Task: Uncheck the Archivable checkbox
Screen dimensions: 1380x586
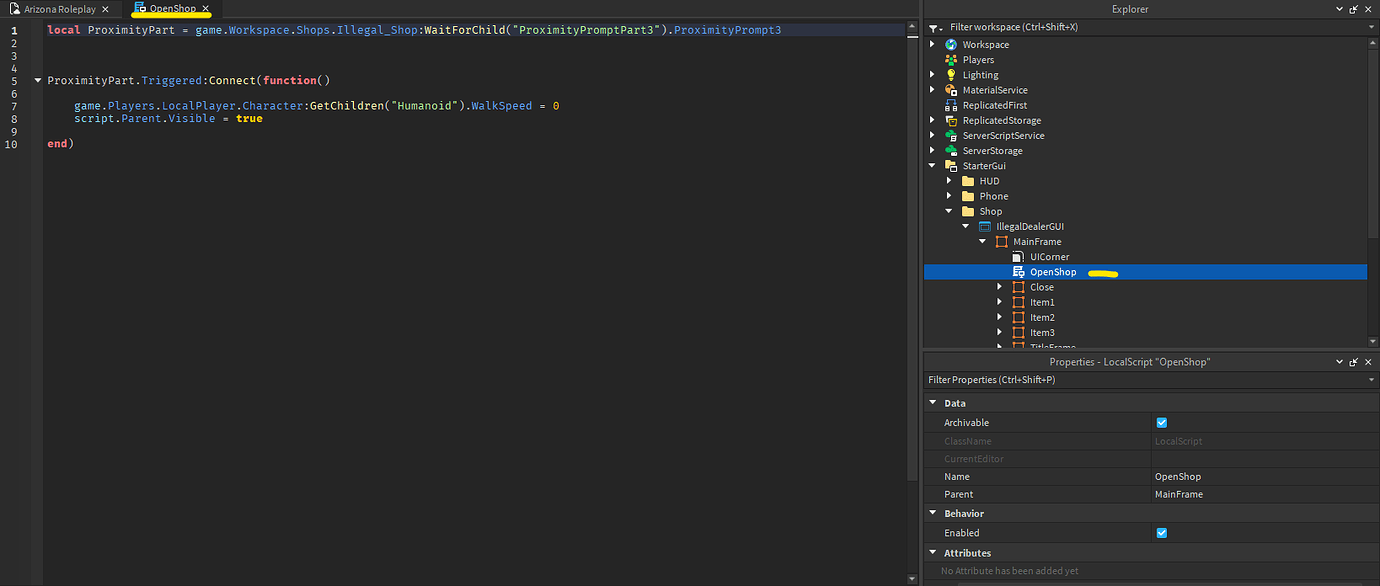Action: tap(1162, 422)
